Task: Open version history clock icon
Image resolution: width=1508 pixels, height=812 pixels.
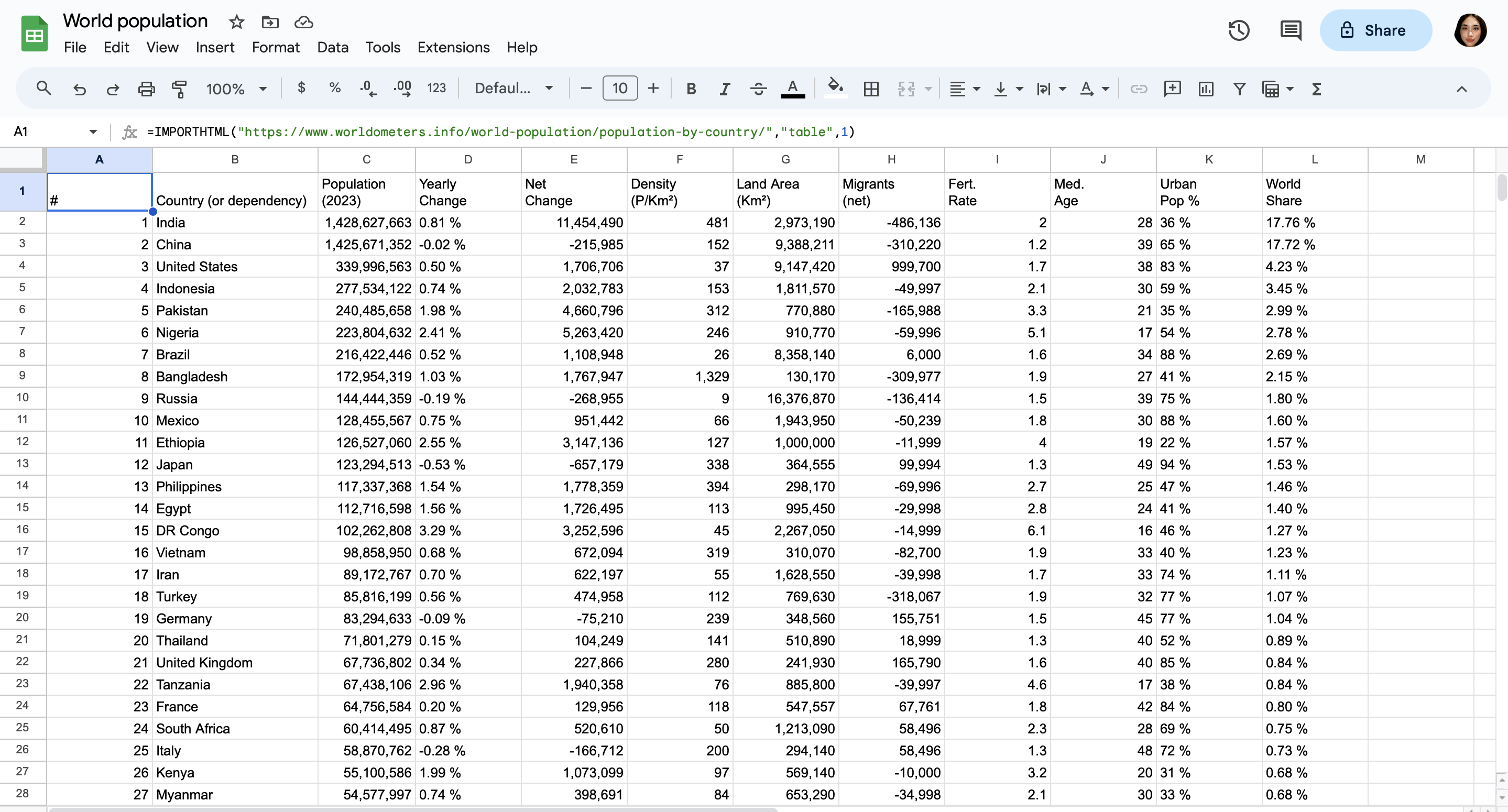Action: click(1239, 30)
